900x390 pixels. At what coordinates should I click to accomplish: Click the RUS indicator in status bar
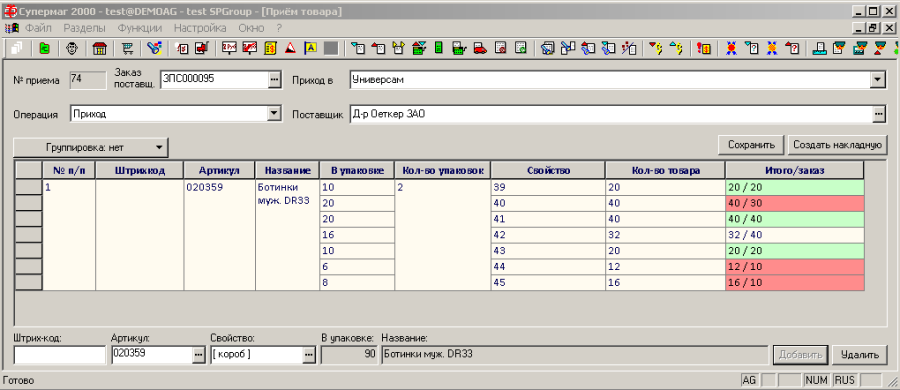pos(844,380)
